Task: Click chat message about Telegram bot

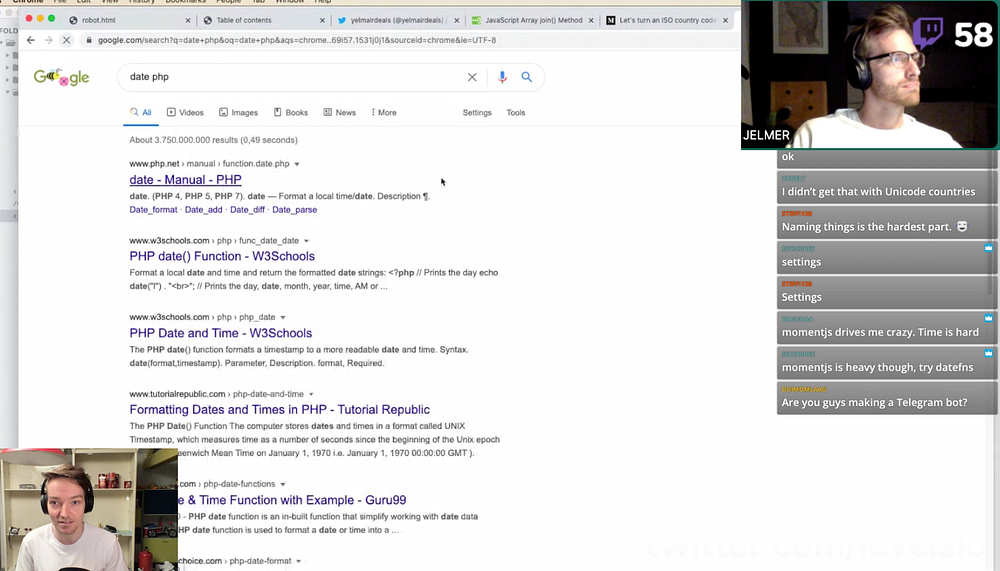Action: click(x=886, y=398)
